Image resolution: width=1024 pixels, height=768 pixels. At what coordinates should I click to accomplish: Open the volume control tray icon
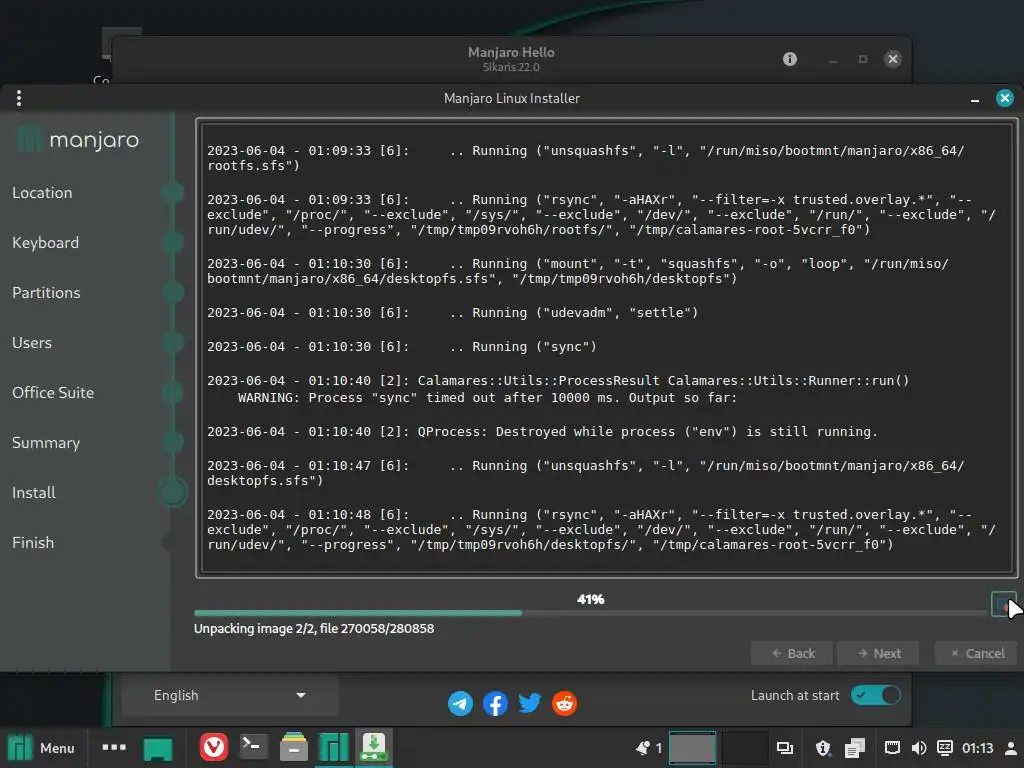click(918, 748)
